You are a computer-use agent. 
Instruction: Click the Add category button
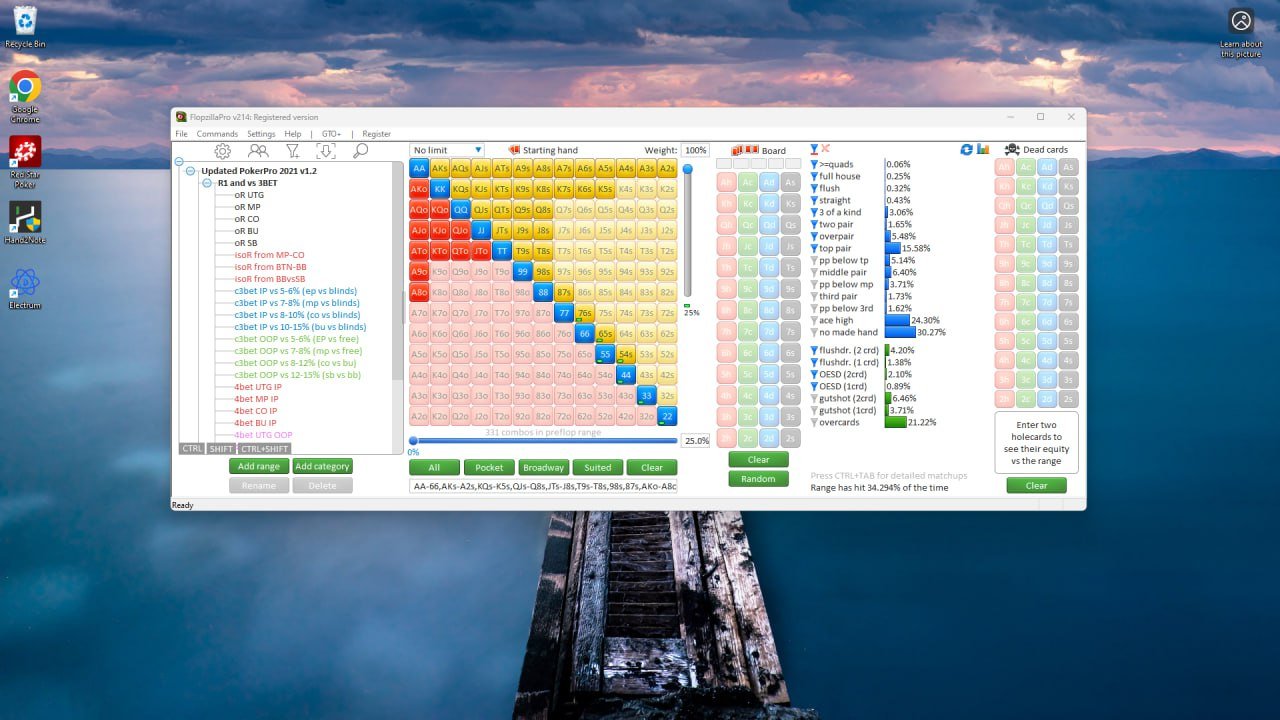coord(322,466)
